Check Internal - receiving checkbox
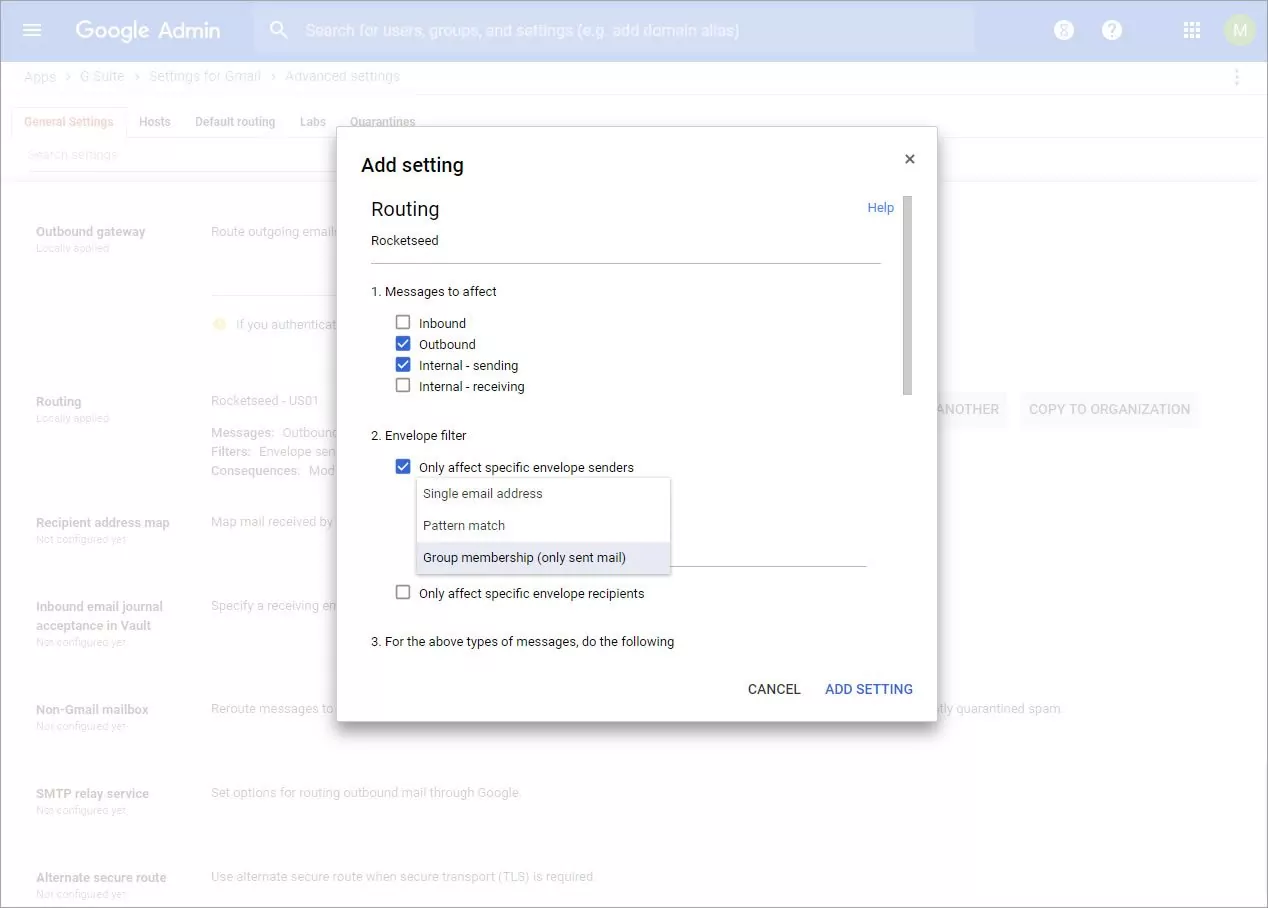The height and width of the screenshot is (908, 1268). pyautogui.click(x=403, y=385)
